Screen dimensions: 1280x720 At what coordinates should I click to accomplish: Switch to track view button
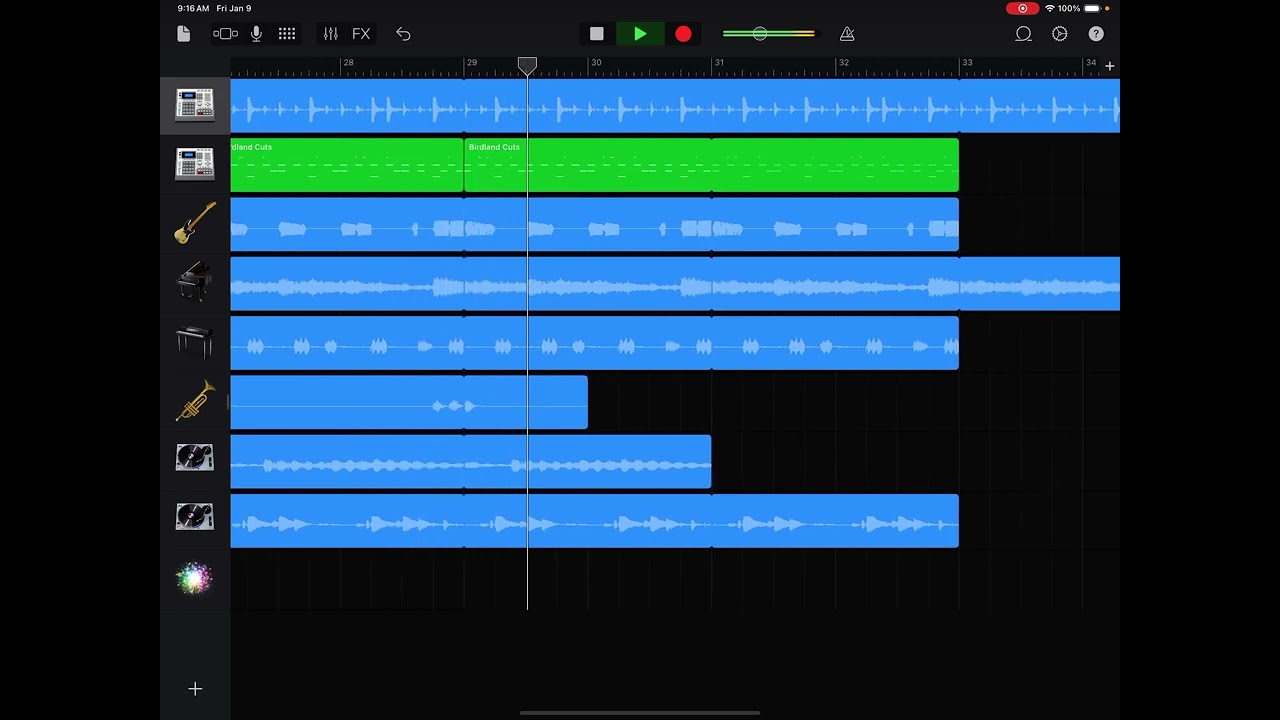coord(225,34)
